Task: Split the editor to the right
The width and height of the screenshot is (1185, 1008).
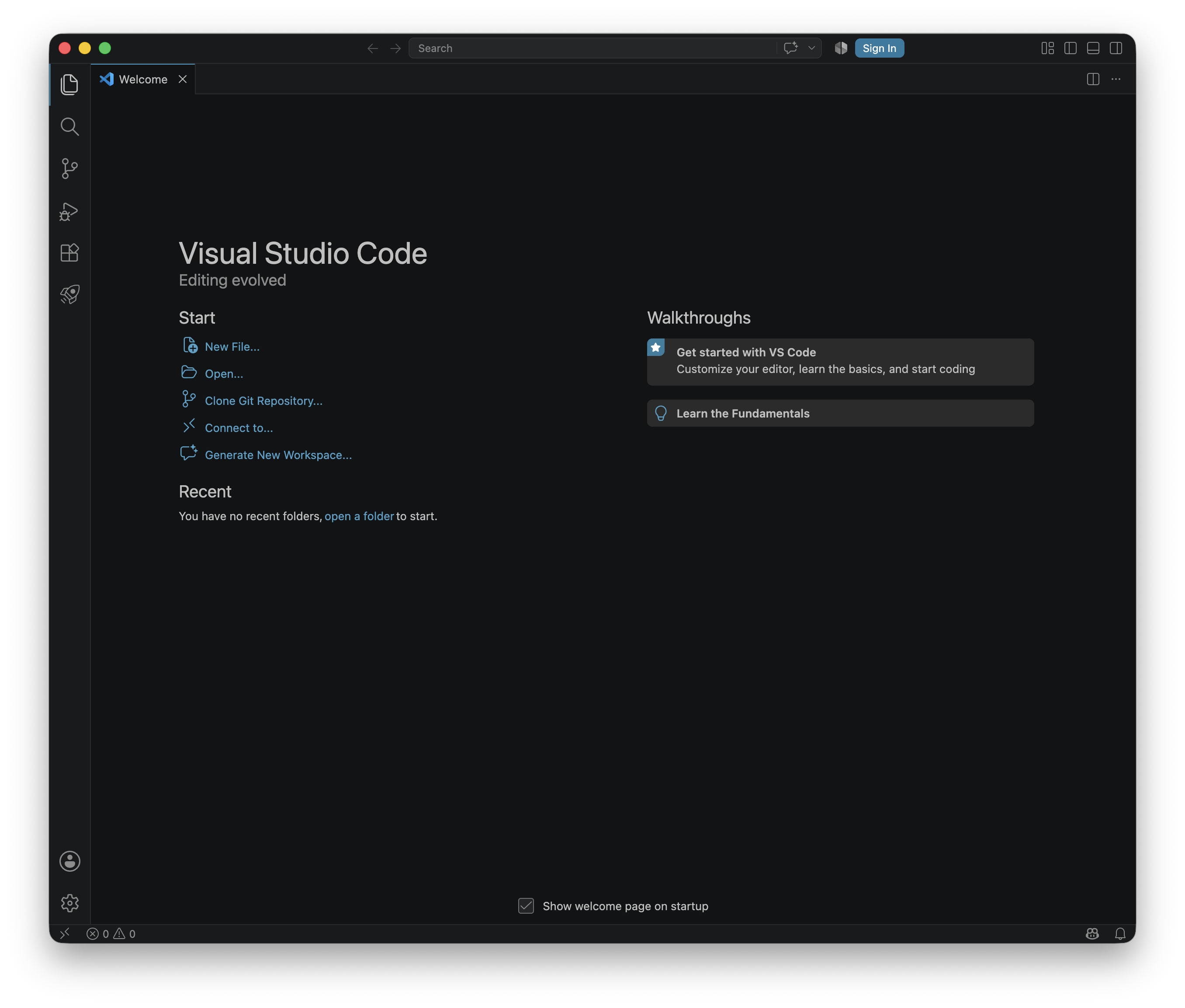Action: pyautogui.click(x=1093, y=79)
